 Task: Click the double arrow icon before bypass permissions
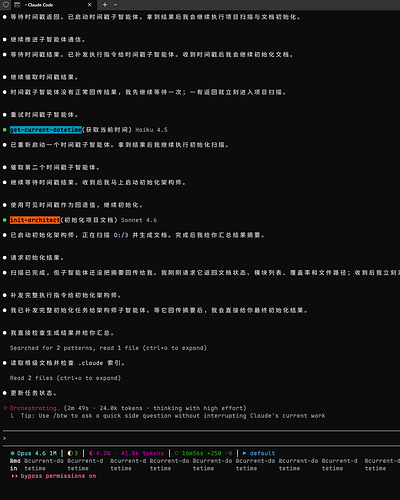(x=14, y=476)
